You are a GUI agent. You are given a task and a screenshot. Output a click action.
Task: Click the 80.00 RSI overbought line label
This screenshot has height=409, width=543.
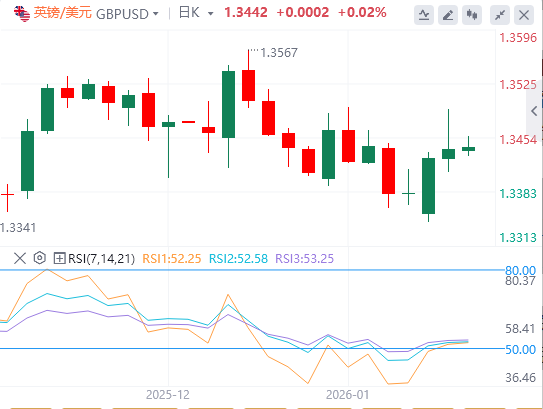[520, 270]
